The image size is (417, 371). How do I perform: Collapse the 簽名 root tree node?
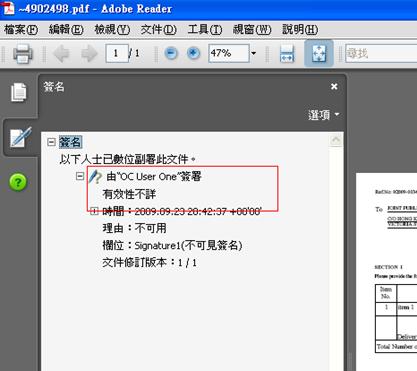point(51,142)
